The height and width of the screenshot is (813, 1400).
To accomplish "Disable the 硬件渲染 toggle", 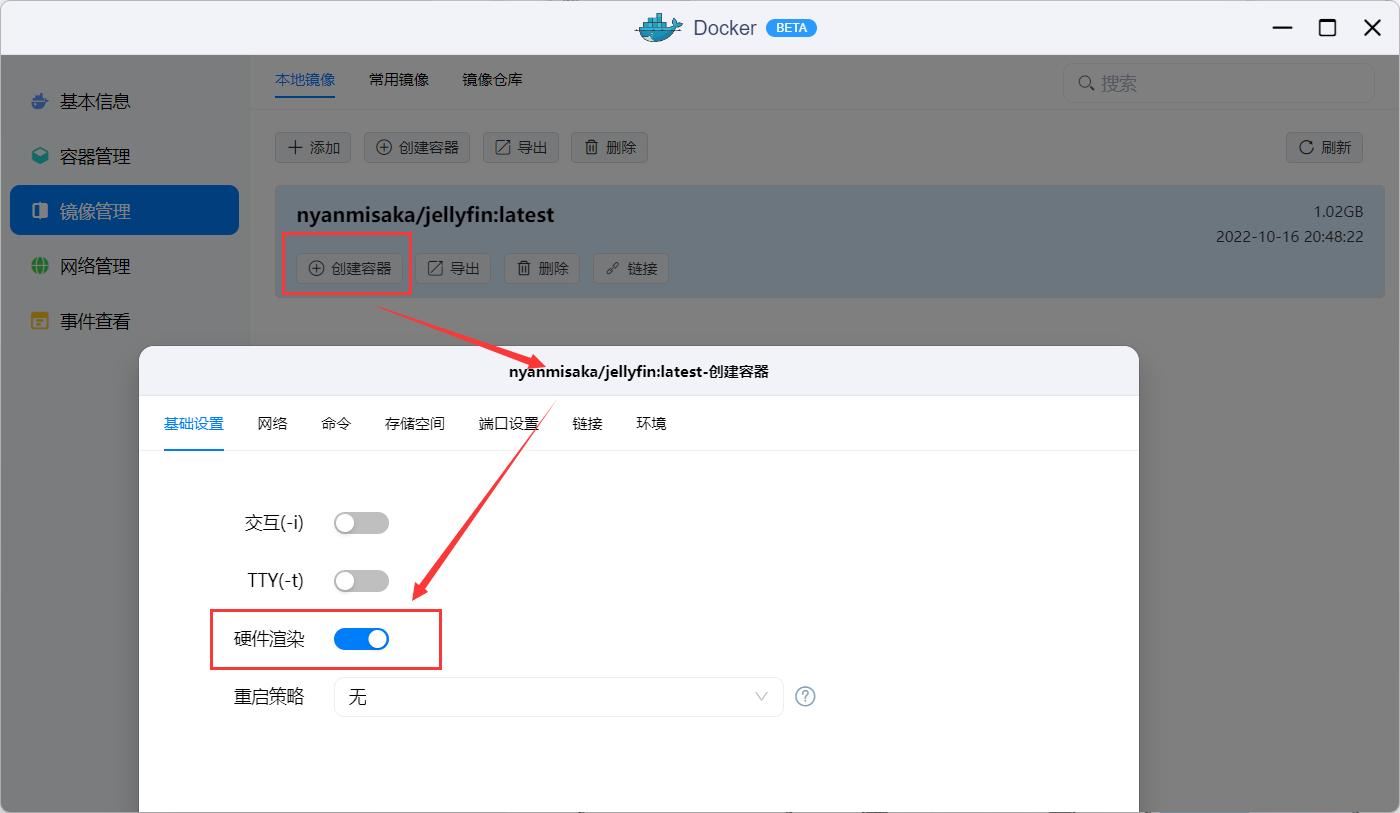I will tap(361, 638).
